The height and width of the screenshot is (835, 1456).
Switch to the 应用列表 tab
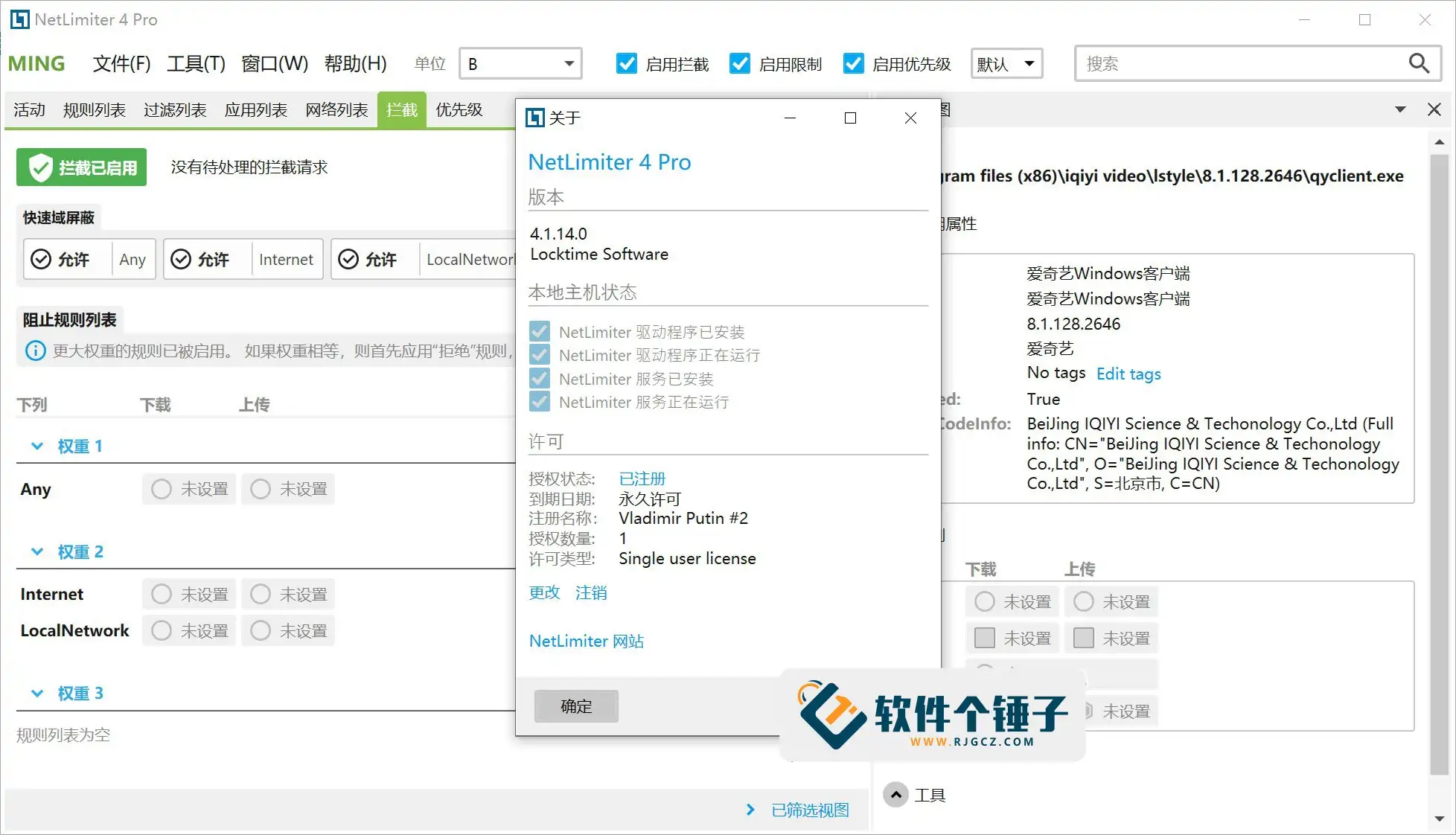tap(256, 110)
